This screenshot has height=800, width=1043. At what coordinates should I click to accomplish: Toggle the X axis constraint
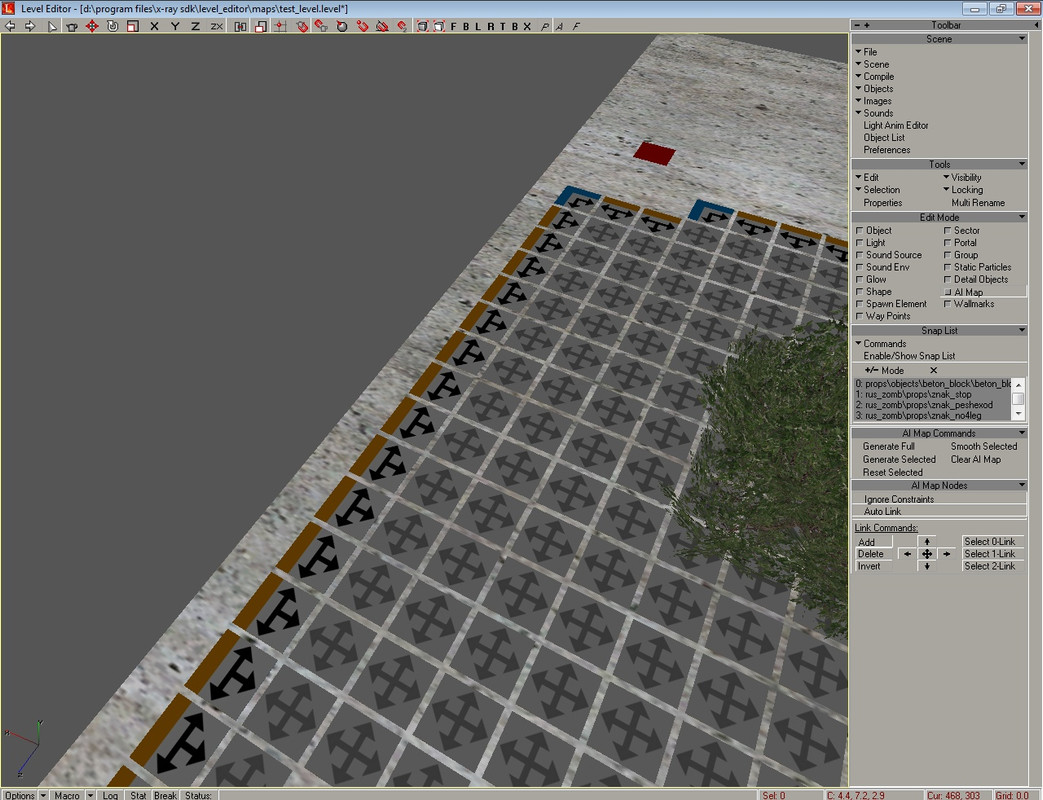tap(154, 26)
